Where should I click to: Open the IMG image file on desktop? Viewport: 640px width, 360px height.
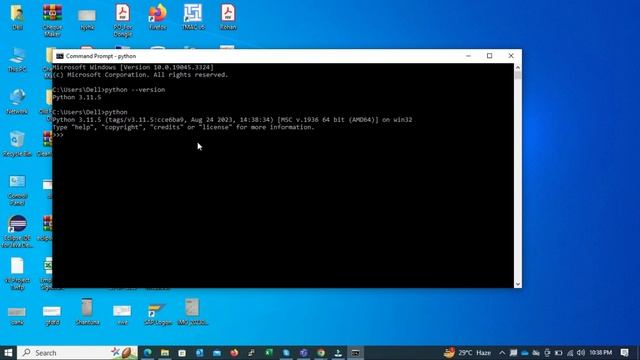click(192, 312)
